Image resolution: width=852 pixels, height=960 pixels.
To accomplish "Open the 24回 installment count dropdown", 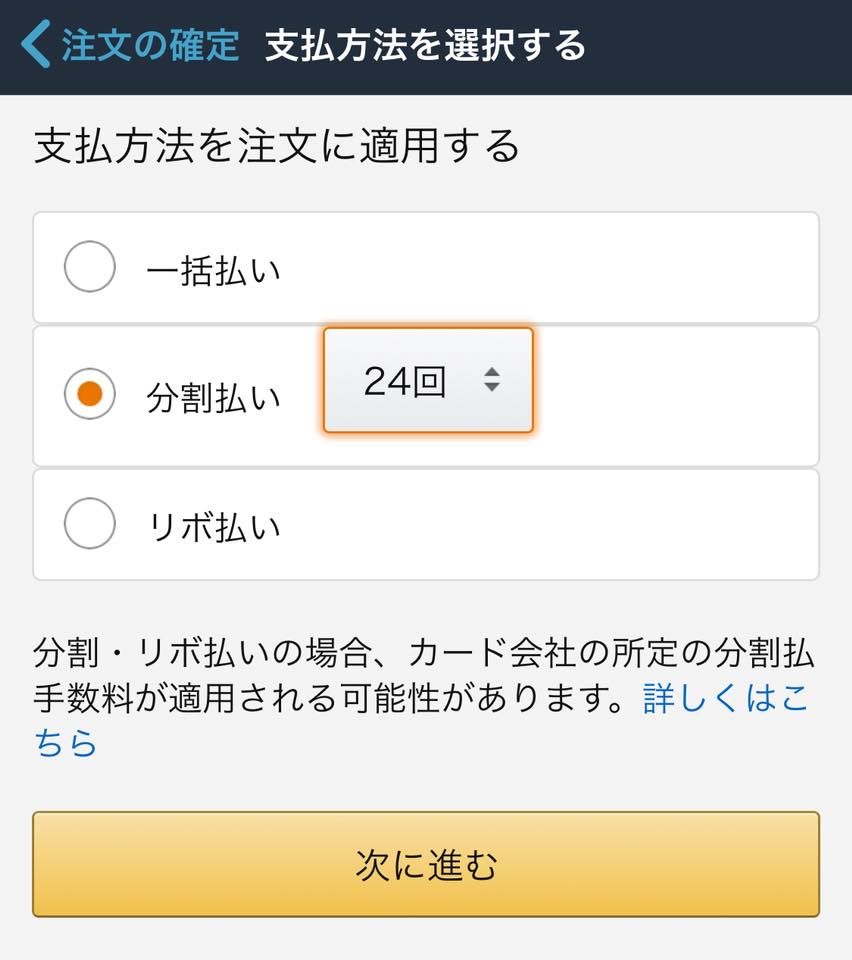I will (428, 380).
